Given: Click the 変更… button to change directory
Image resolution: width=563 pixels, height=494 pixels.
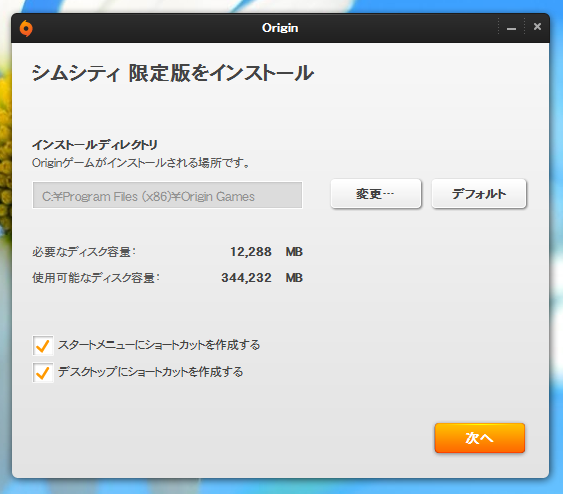Looking at the screenshot, I should [x=376, y=194].
